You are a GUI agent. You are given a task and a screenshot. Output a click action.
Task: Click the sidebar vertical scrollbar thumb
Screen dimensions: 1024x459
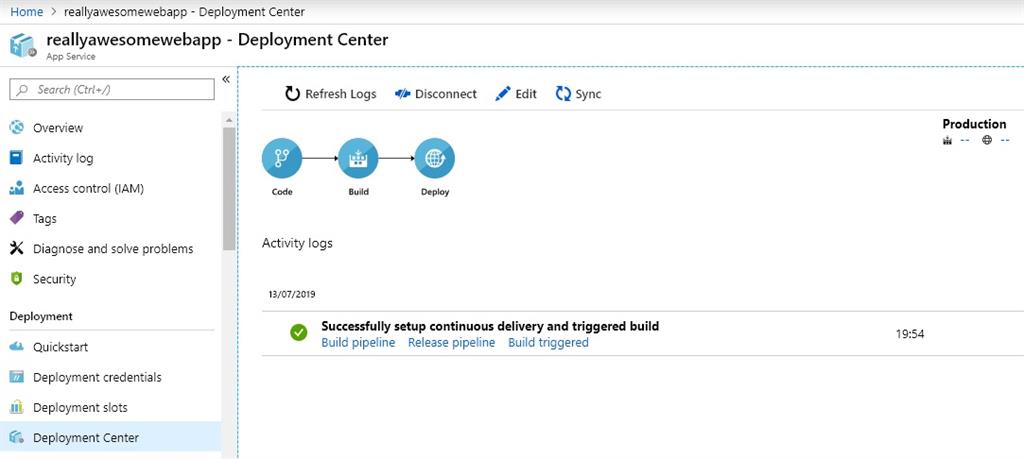pyautogui.click(x=229, y=188)
